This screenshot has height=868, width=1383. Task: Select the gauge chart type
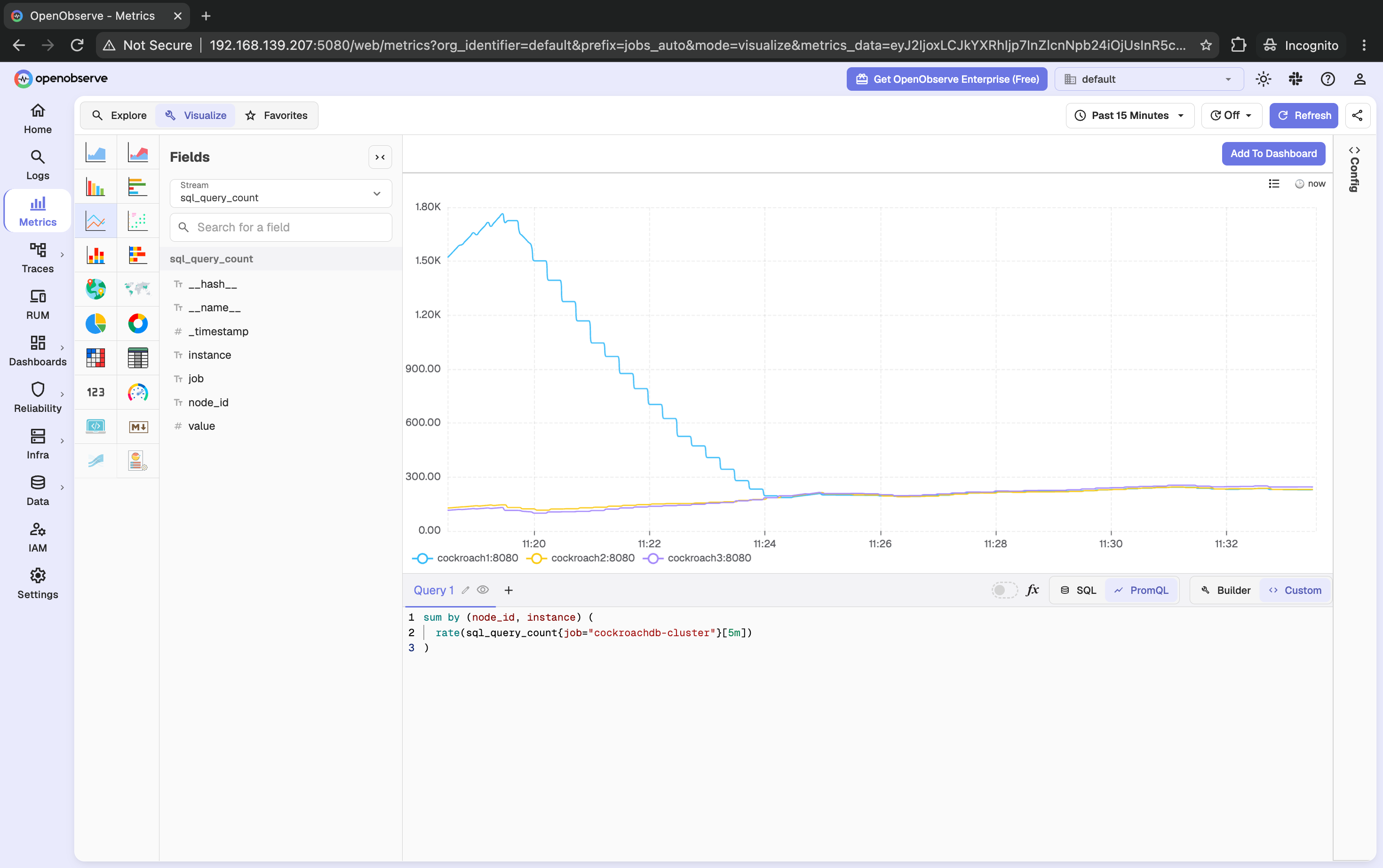[x=138, y=392]
